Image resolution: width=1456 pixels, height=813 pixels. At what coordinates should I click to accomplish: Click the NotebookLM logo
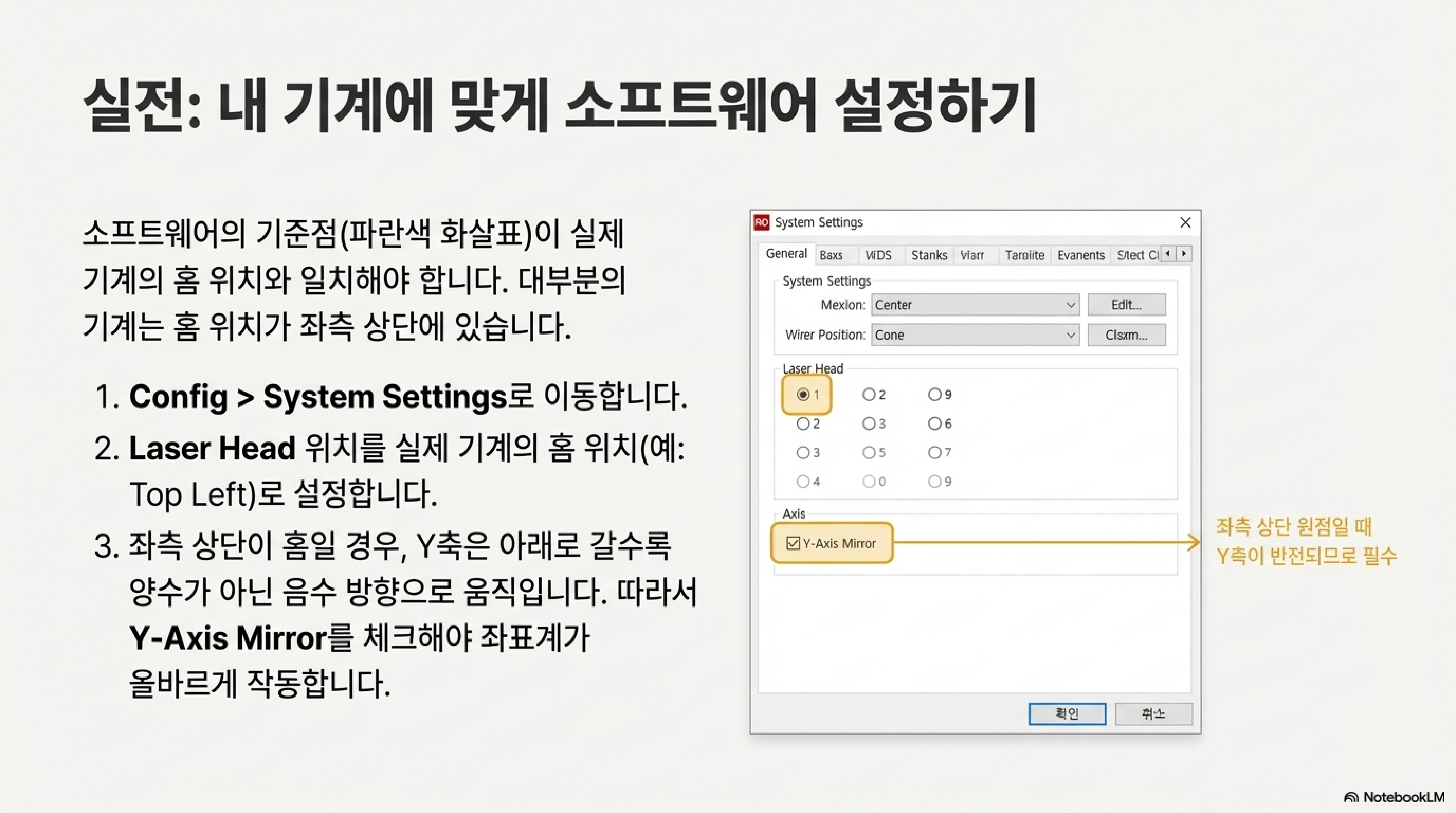pyautogui.click(x=1394, y=797)
